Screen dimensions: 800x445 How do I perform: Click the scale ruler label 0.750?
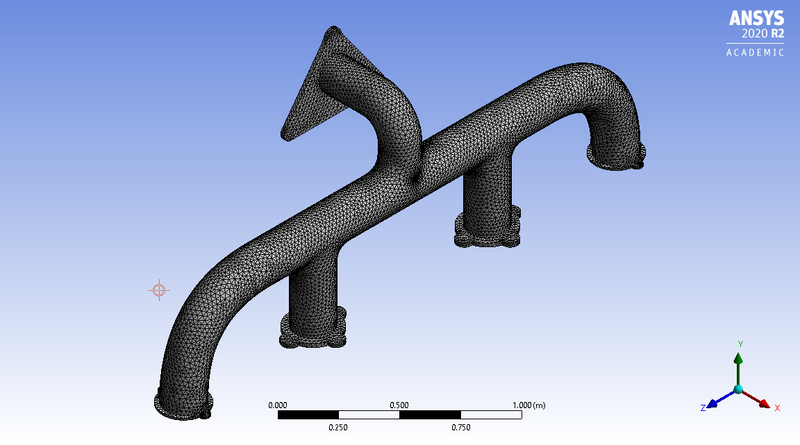tap(461, 428)
